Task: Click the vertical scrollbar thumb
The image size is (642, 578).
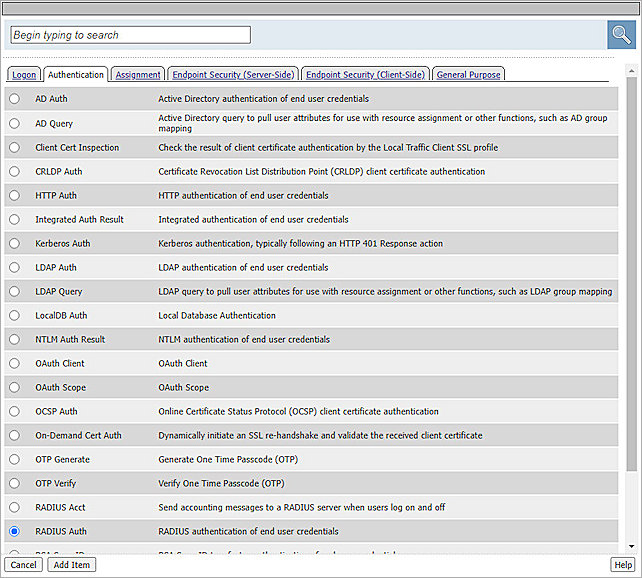Action: coord(631,274)
